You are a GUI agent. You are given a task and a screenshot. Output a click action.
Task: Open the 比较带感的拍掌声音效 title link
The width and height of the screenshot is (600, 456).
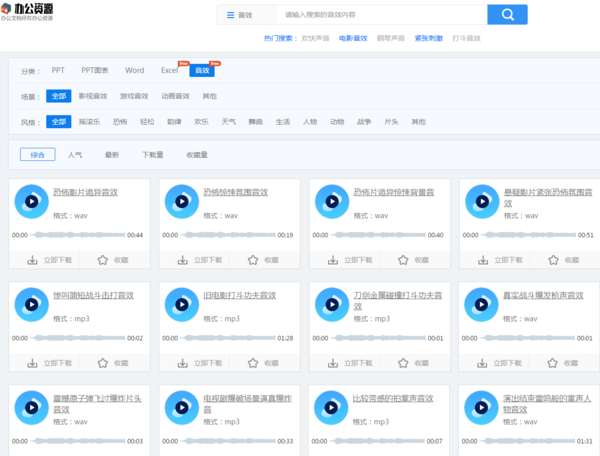(393, 399)
